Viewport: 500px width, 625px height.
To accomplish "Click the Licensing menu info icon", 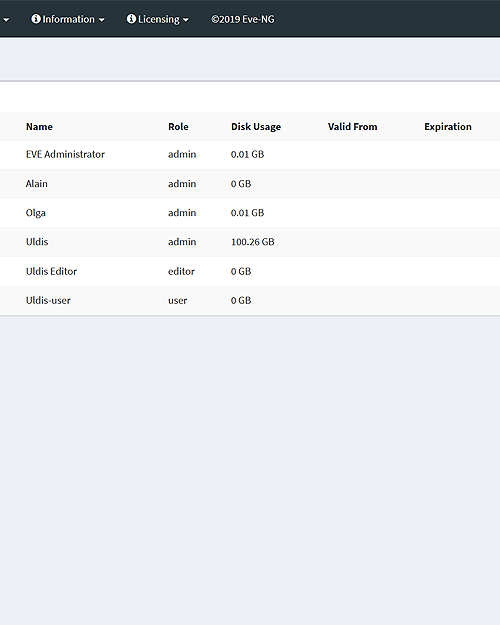I will [x=131, y=19].
